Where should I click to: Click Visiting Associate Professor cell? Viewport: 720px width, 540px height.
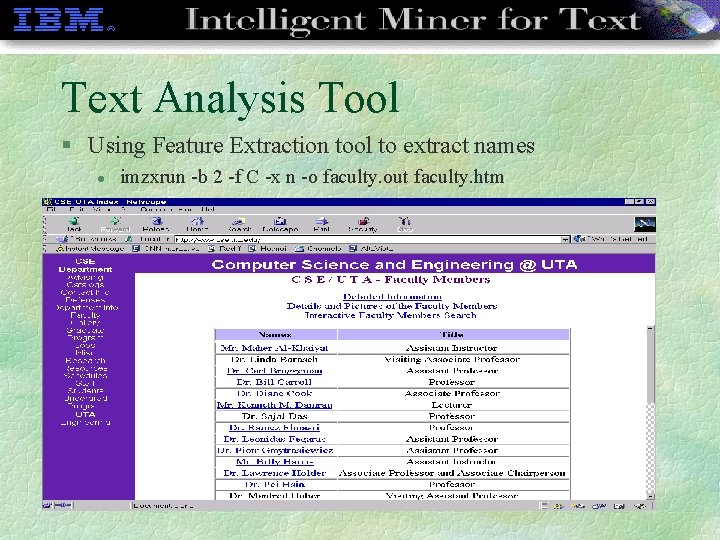pyautogui.click(x=452, y=360)
